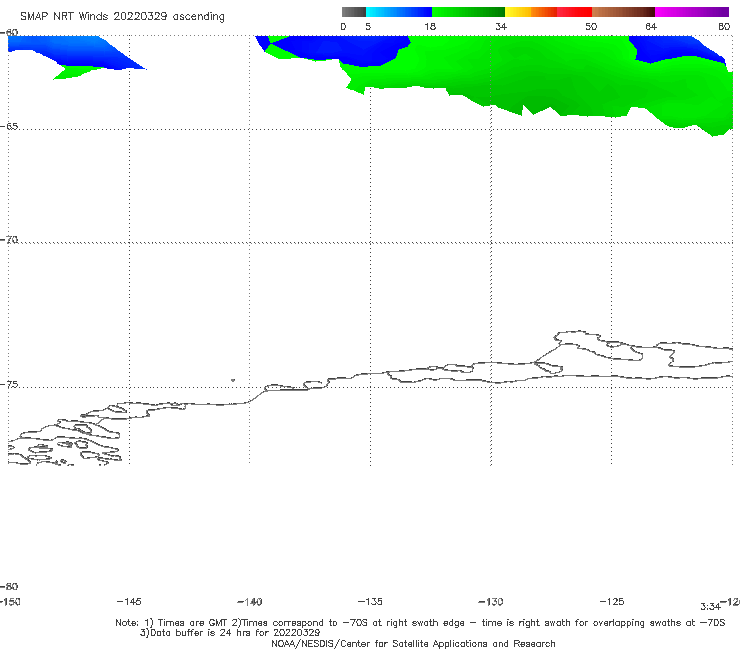Click the note '3)Data buffer is 24 hrs'

pyautogui.click(x=230, y=633)
